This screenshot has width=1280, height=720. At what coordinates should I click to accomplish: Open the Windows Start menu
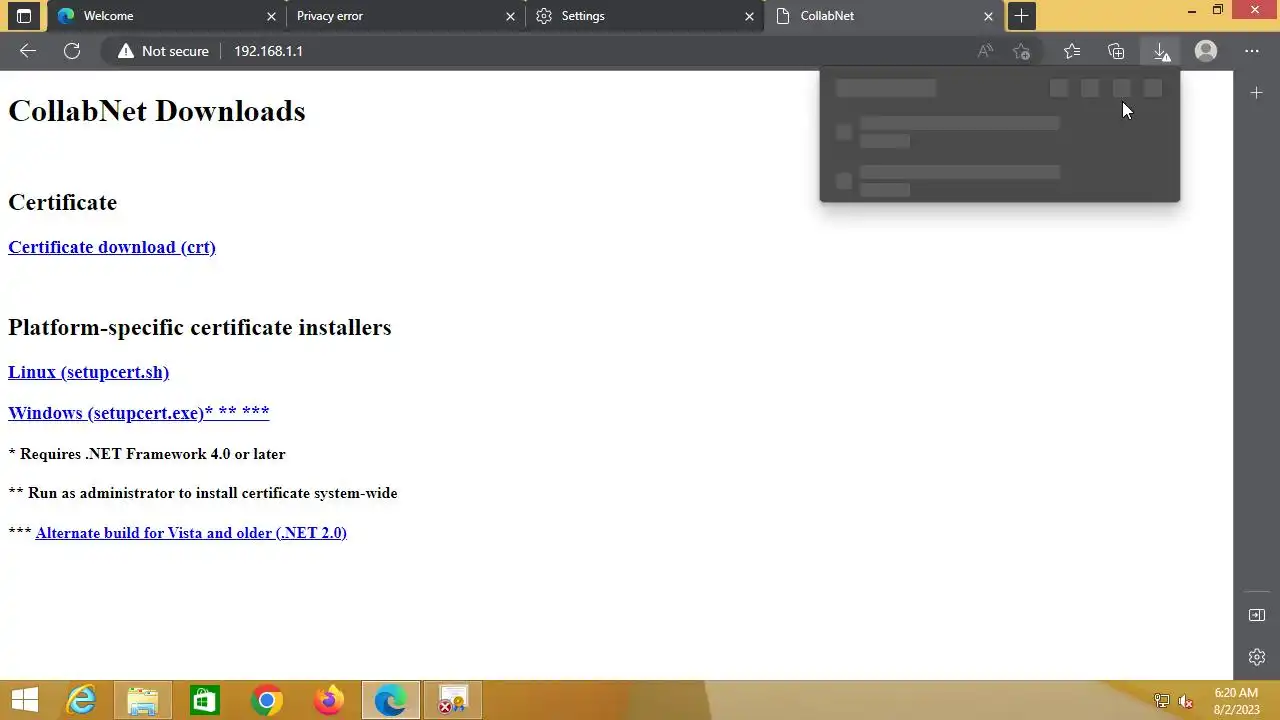click(24, 700)
